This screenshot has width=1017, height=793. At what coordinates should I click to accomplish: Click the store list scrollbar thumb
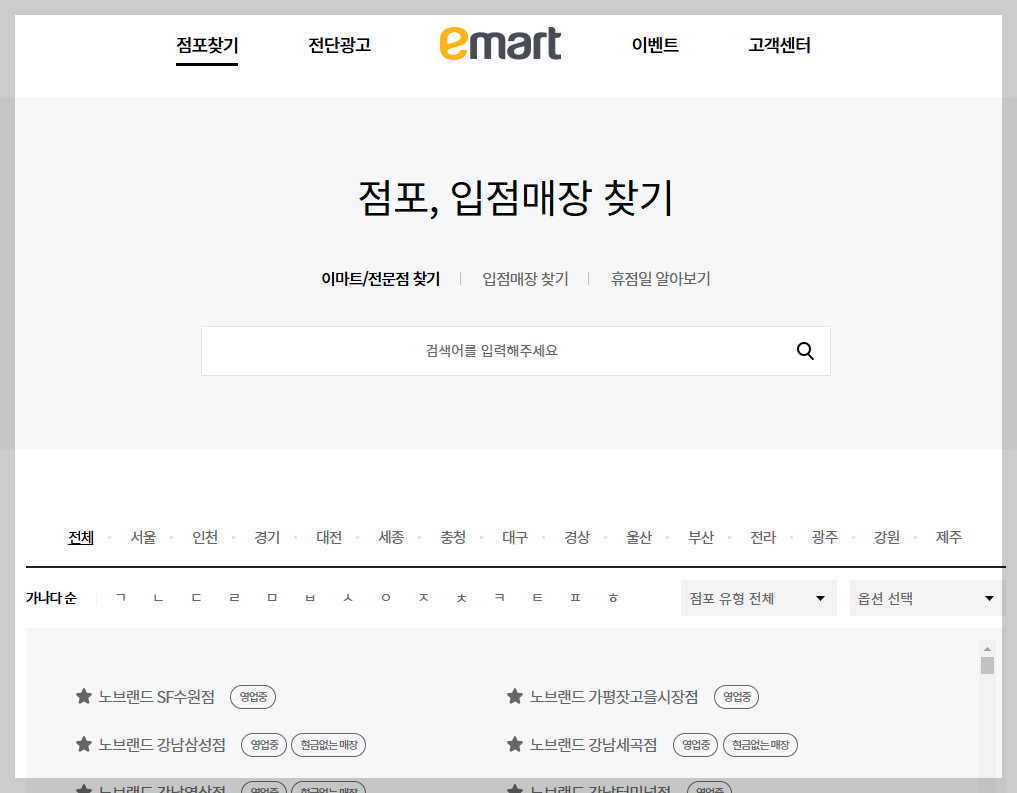[987, 666]
